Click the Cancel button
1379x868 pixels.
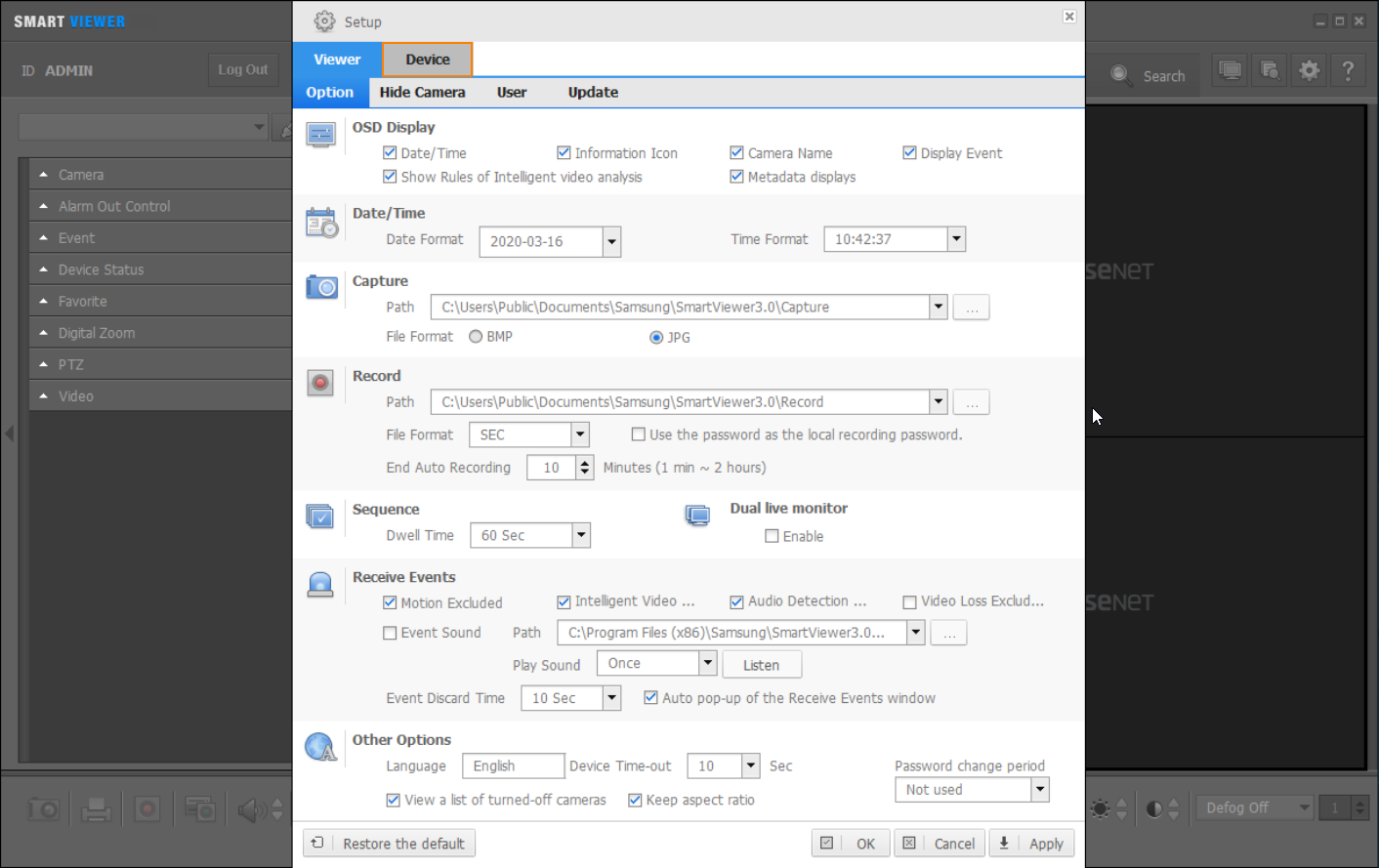[x=940, y=844]
